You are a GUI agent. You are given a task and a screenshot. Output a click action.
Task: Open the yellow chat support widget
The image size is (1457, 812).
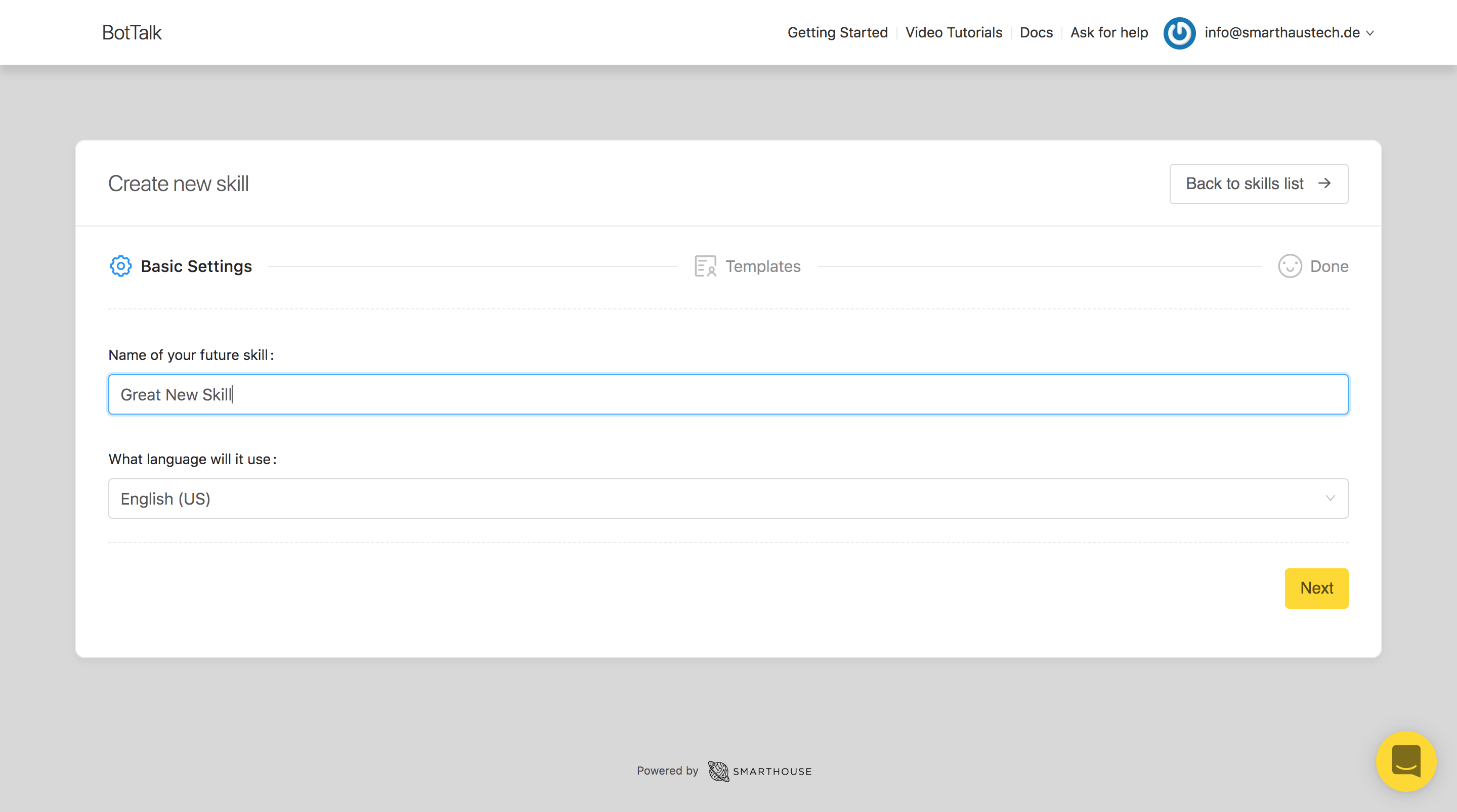coord(1405,761)
